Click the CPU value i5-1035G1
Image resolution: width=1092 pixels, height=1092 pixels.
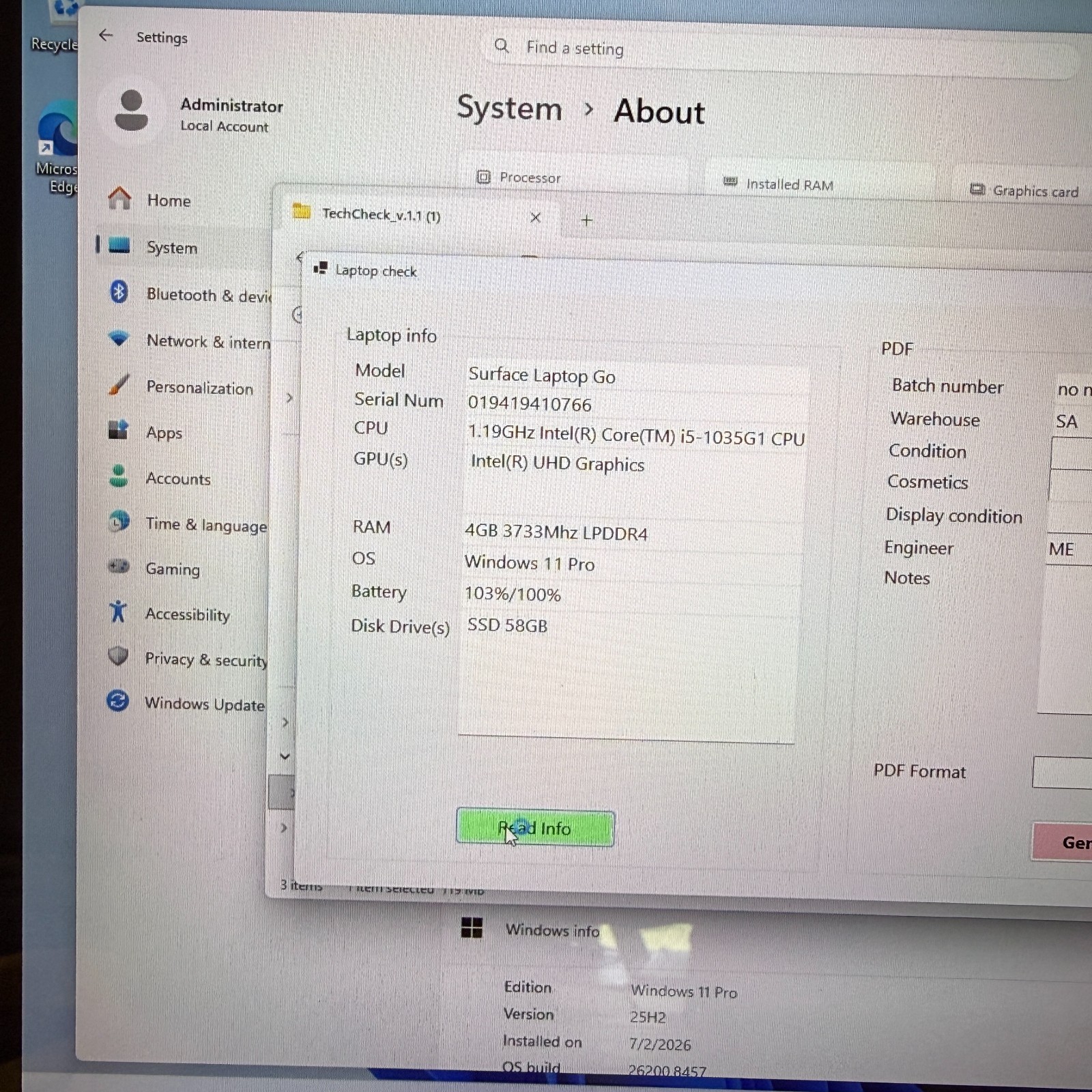click(x=636, y=435)
